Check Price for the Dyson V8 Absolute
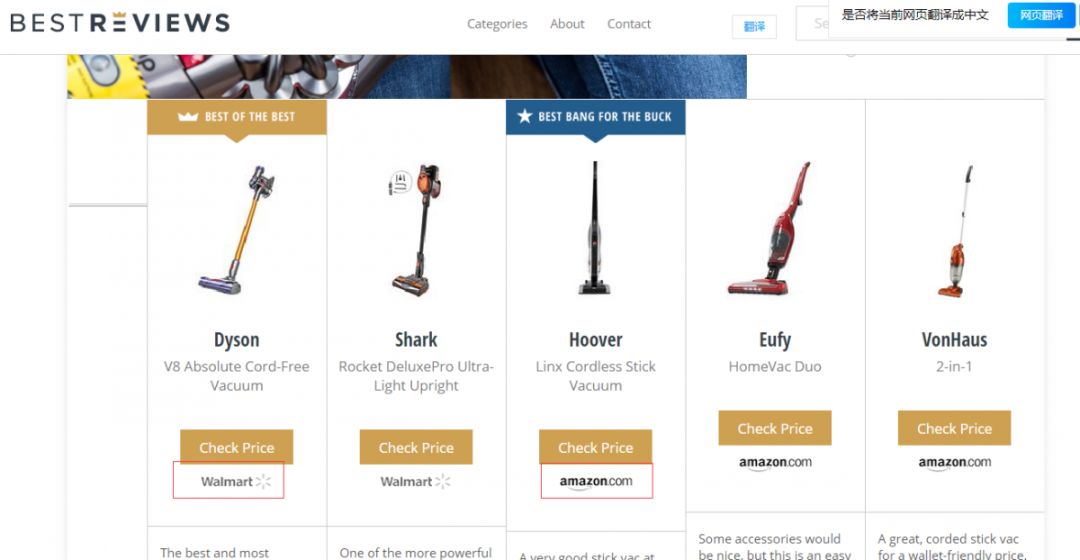This screenshot has height=560, width=1080. point(237,447)
